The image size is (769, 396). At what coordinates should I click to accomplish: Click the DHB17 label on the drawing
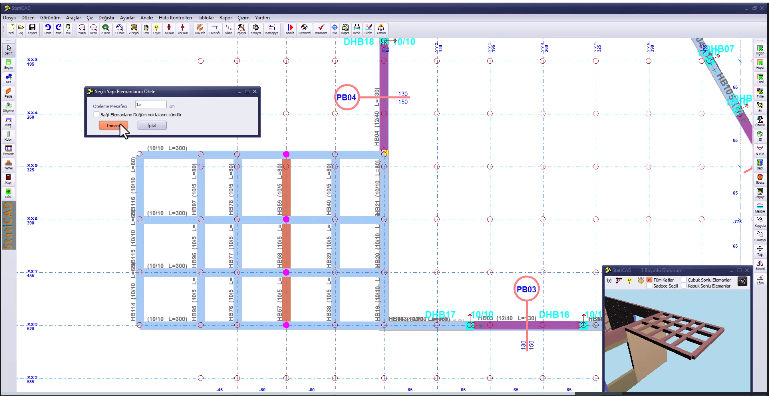(440, 314)
